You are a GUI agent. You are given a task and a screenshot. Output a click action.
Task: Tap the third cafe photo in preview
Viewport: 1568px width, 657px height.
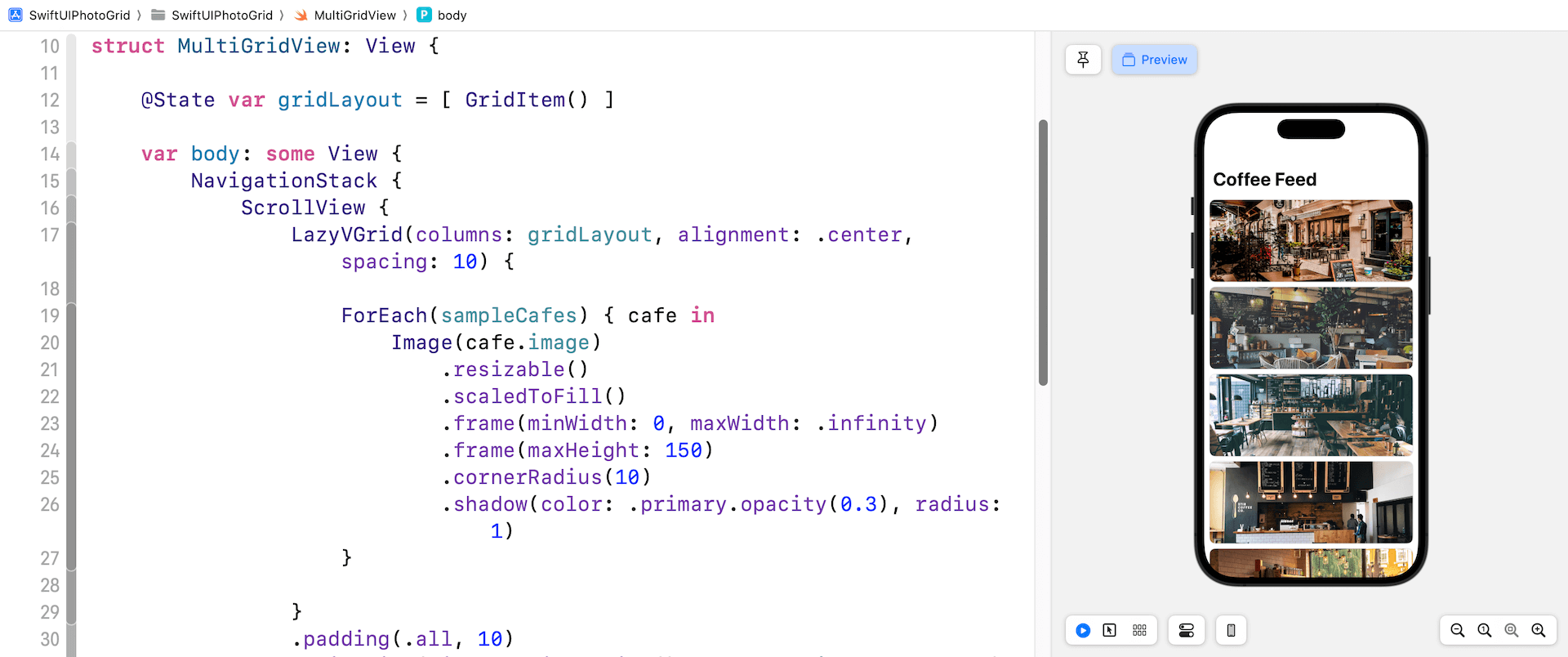click(x=1311, y=415)
